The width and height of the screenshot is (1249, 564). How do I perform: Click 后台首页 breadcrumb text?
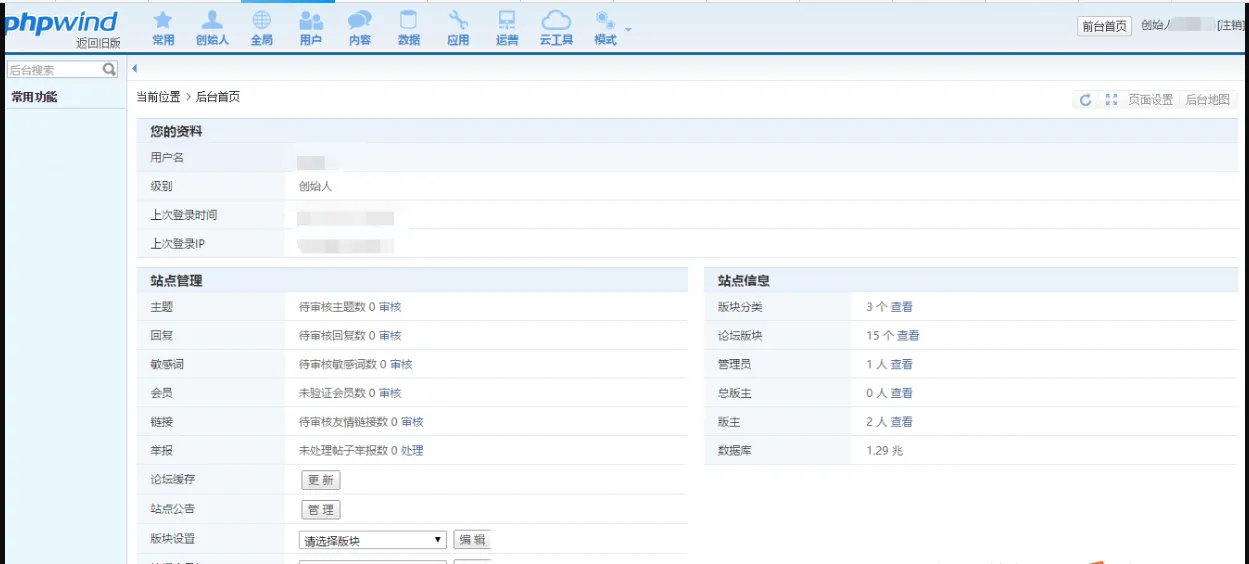coord(217,97)
